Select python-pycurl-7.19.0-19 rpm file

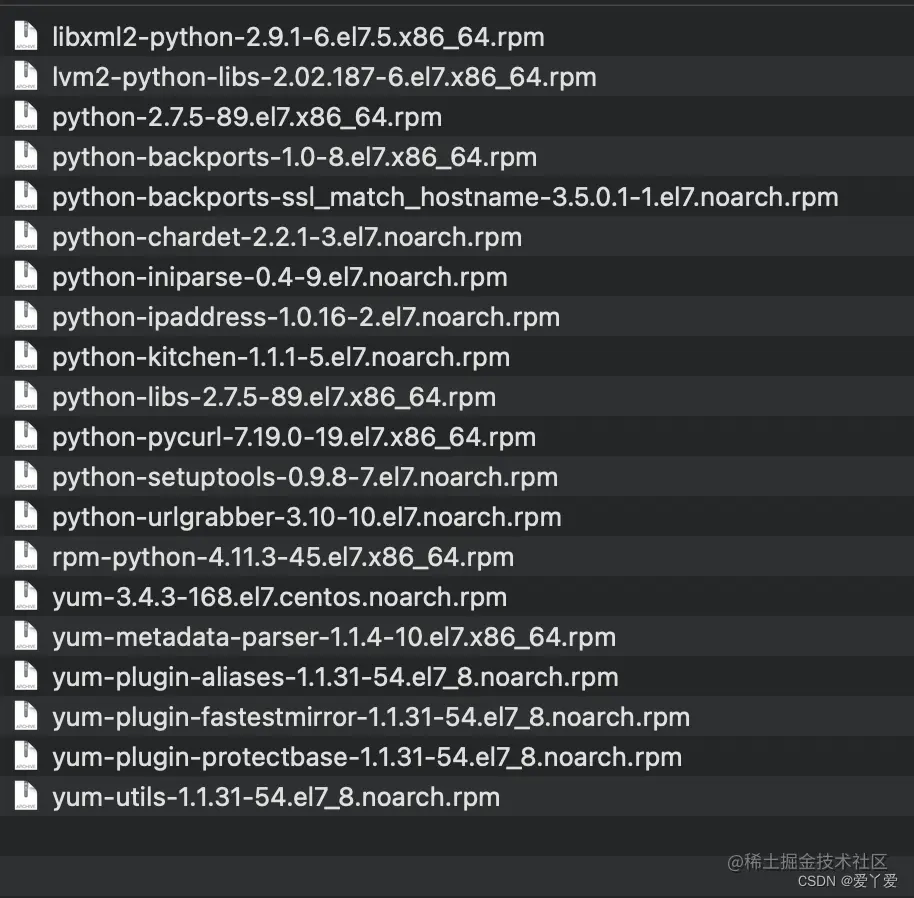click(293, 437)
